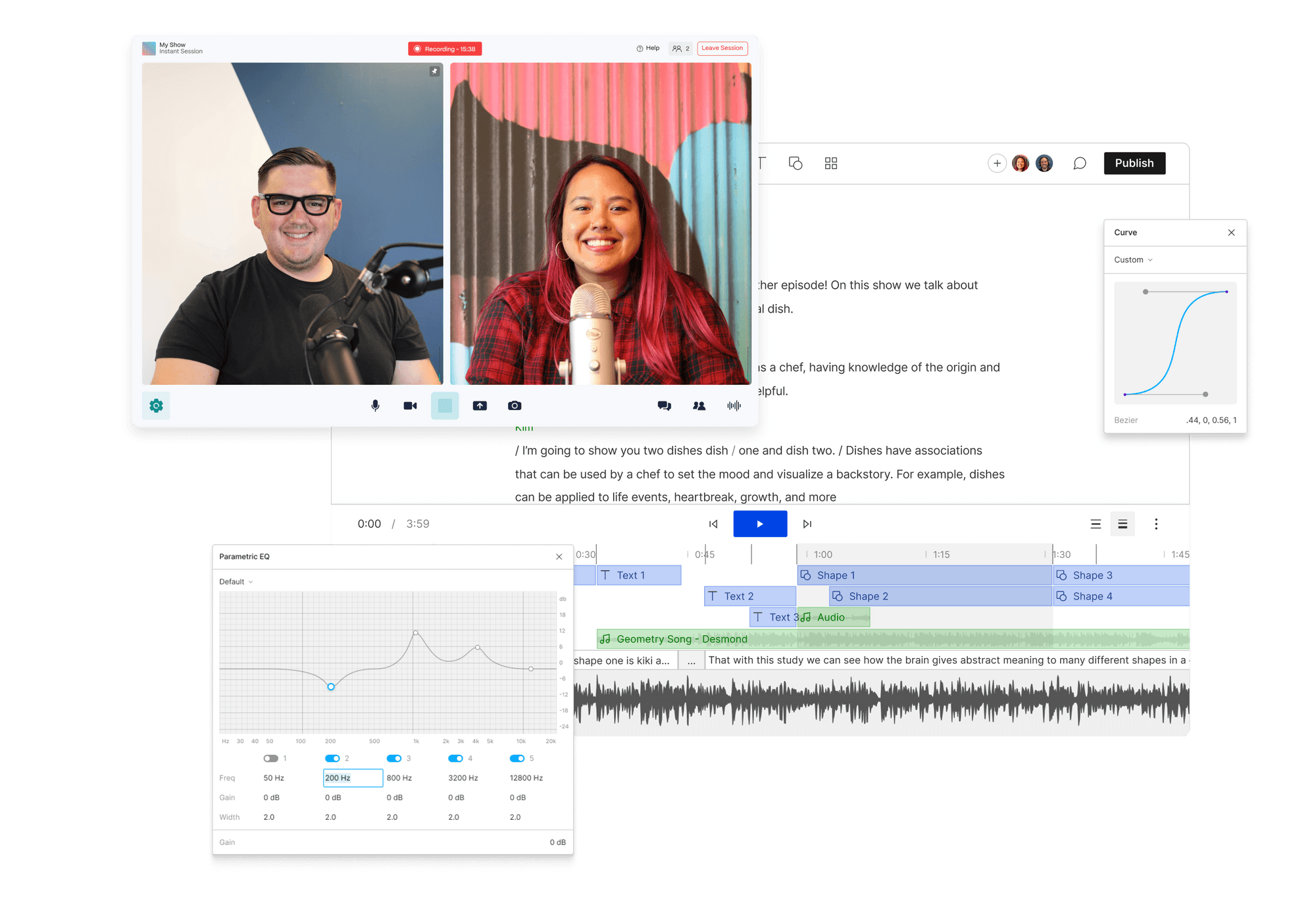Open the three-dot options menu near the timeline
The width and height of the screenshot is (1316, 914).
[x=1156, y=524]
